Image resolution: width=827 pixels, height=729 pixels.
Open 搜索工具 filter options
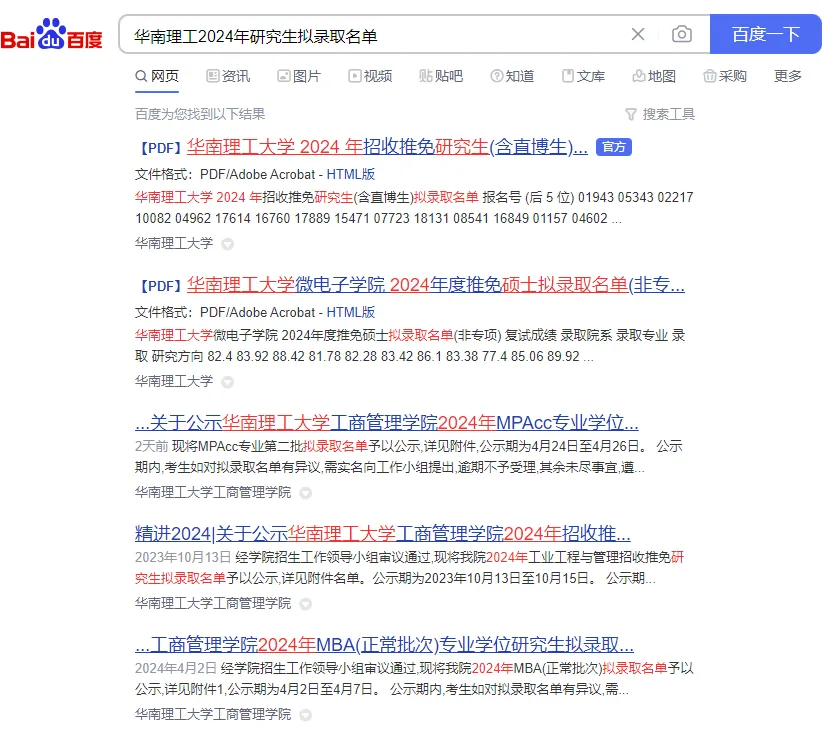click(660, 114)
